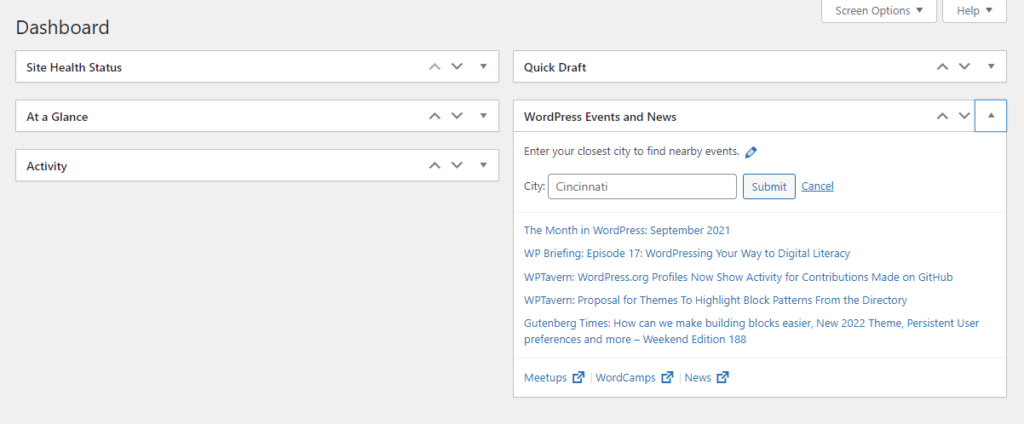Submit the city location

[769, 186]
